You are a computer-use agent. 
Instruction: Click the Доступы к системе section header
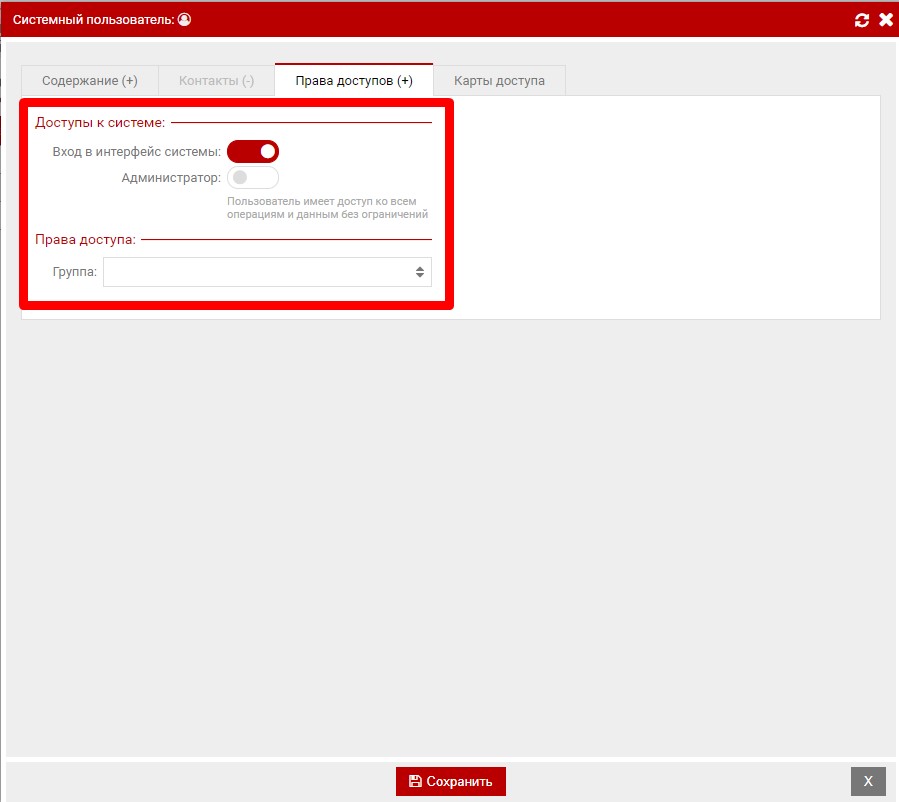pos(100,123)
